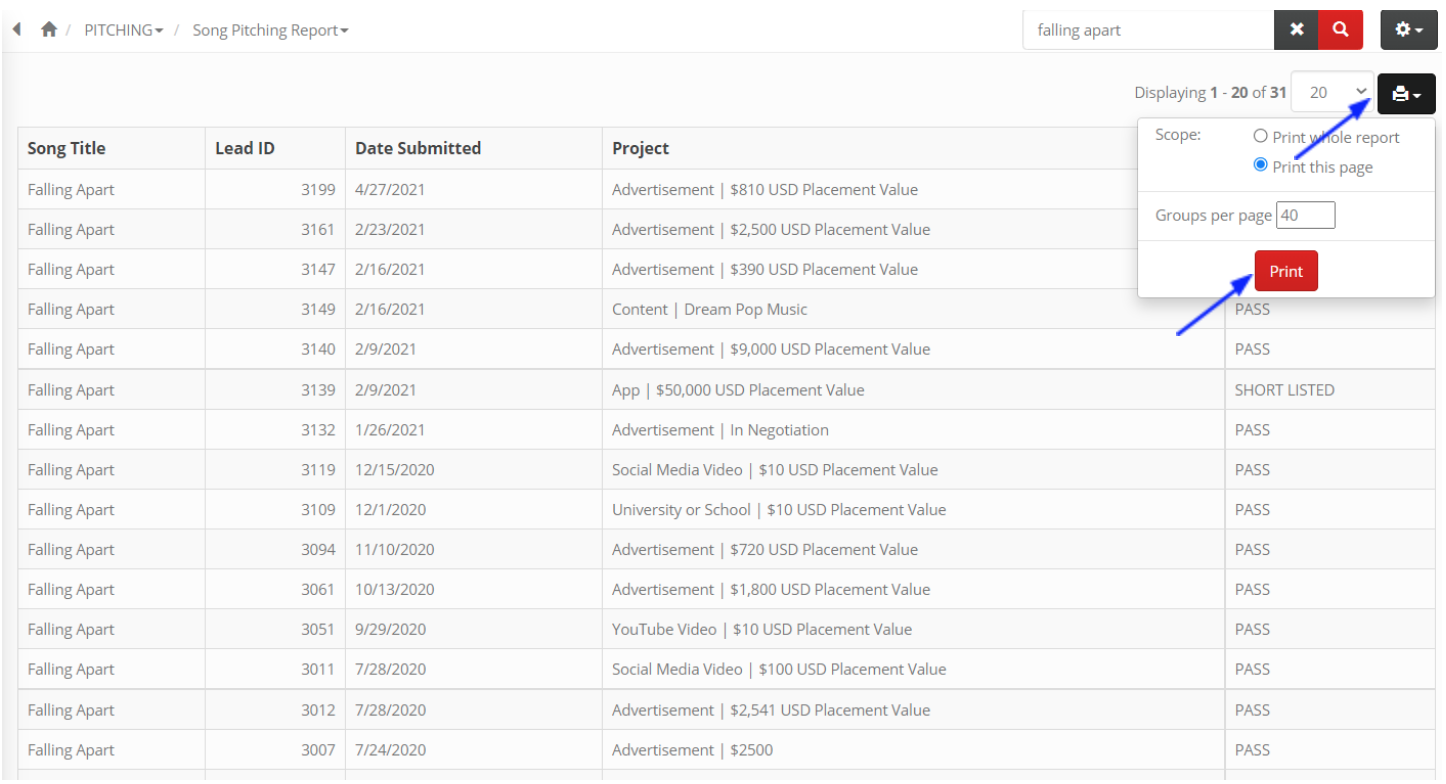Viewport: 1446px width, 784px height.
Task: Select Lead ID 3161 cell
Action: (275, 229)
